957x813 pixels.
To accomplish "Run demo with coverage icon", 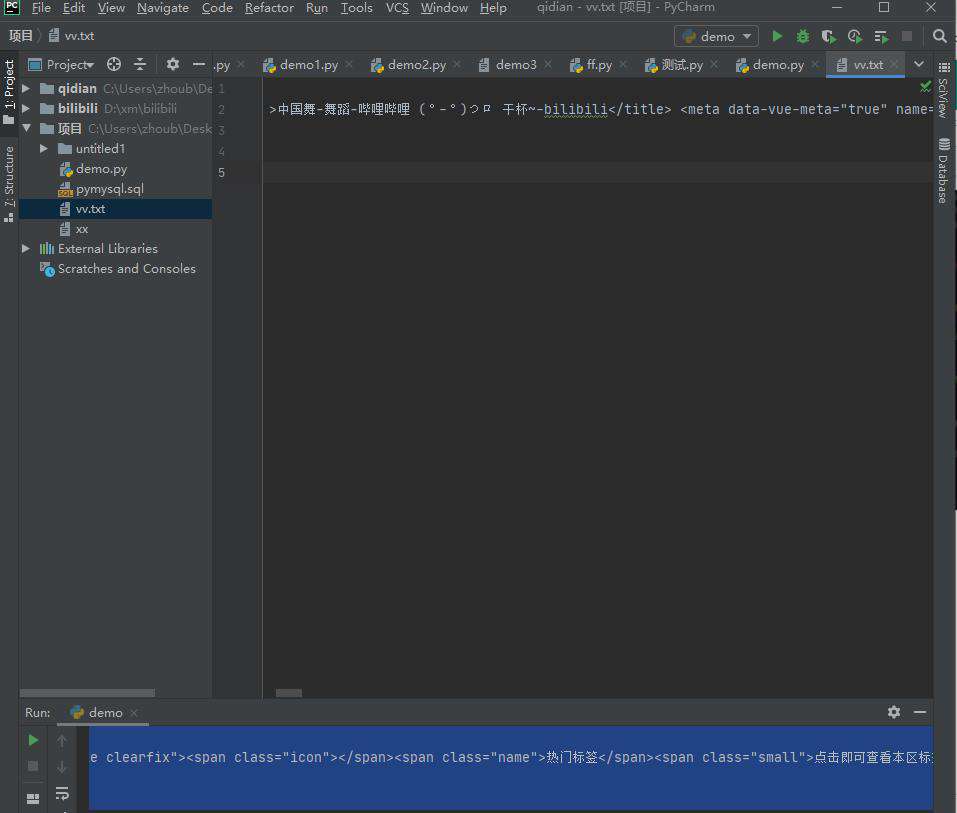I will coord(828,37).
